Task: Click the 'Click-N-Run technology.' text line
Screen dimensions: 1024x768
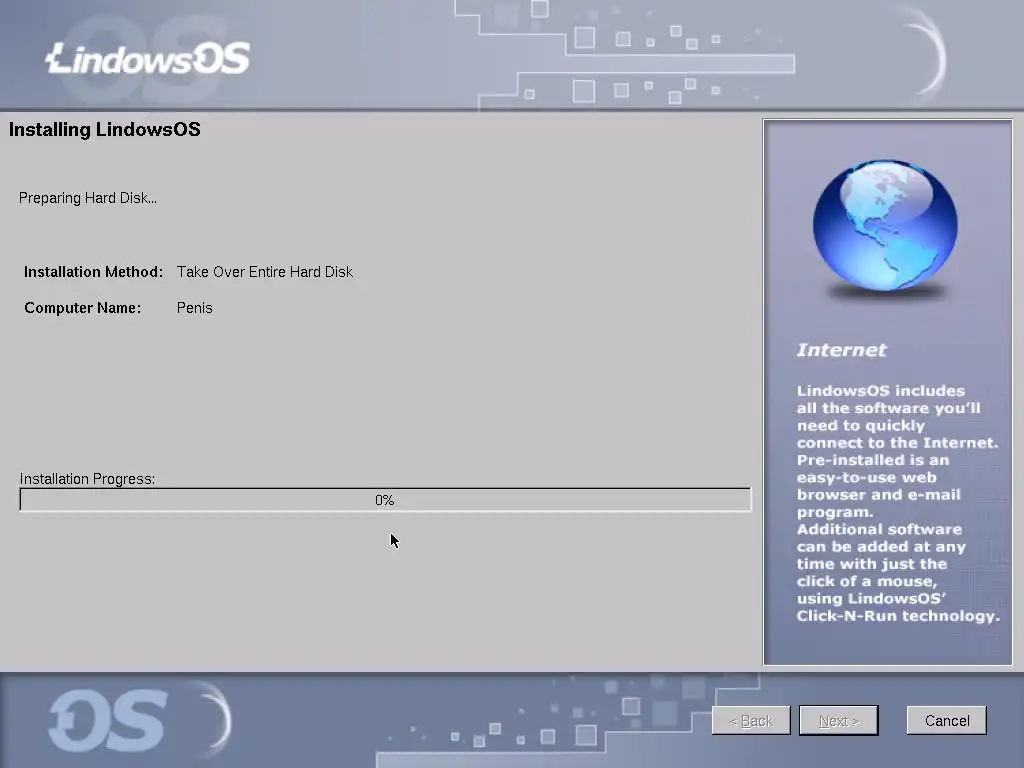Action: (x=898, y=616)
